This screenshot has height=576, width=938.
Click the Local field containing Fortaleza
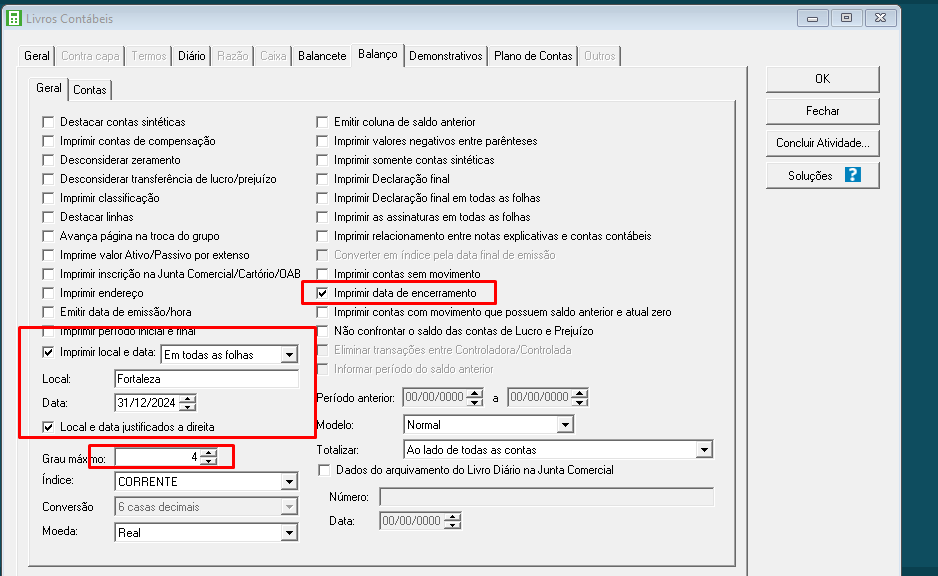pos(206,380)
